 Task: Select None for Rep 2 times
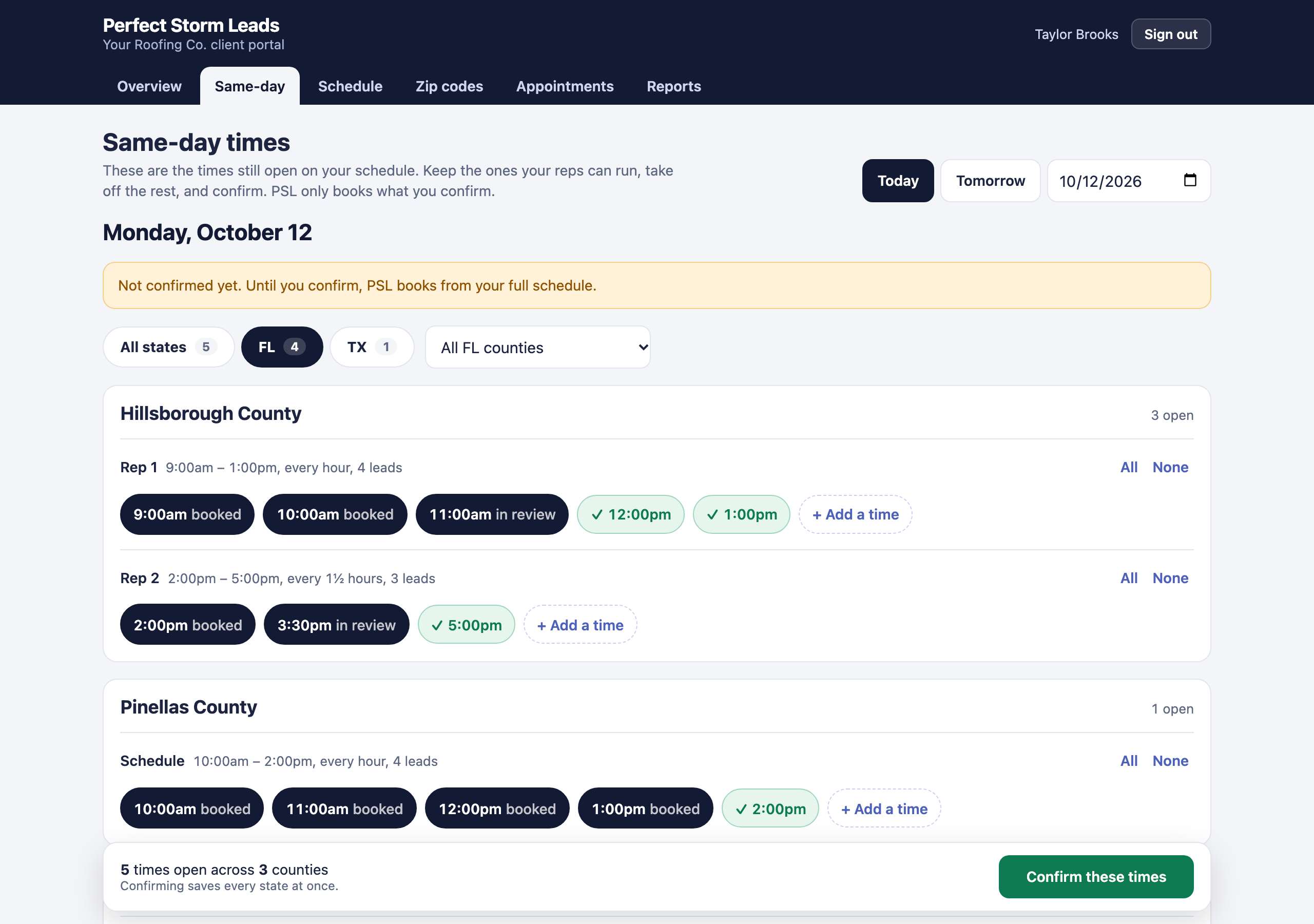coord(1170,578)
